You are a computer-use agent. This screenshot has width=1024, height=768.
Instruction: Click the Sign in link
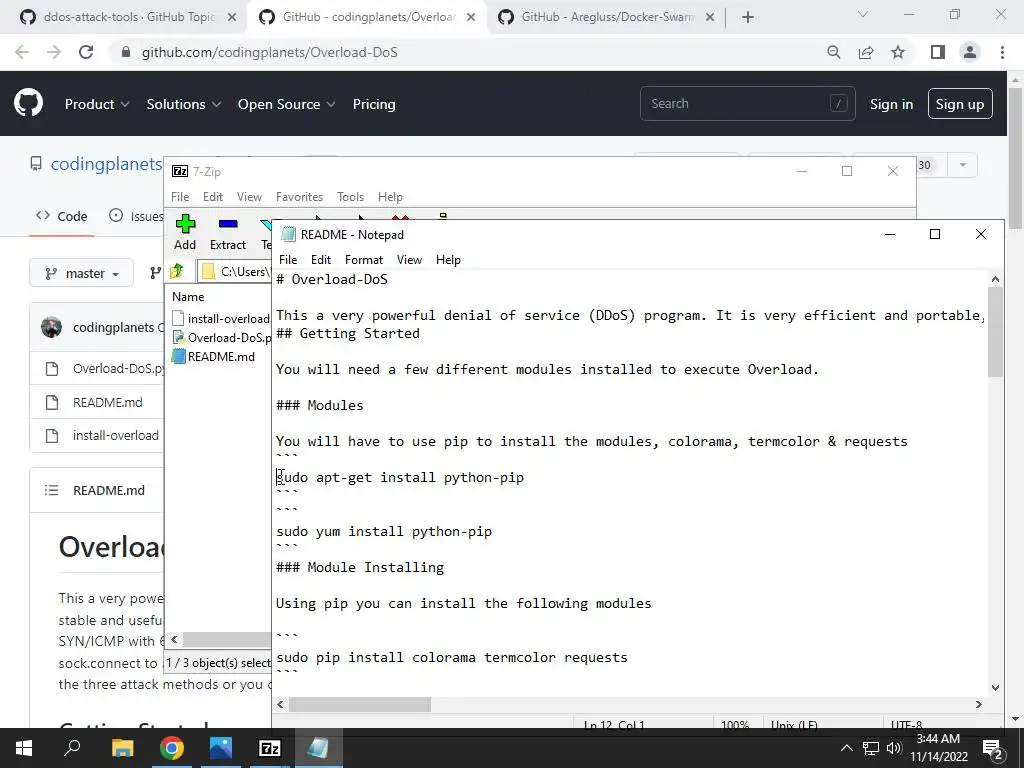coord(891,104)
